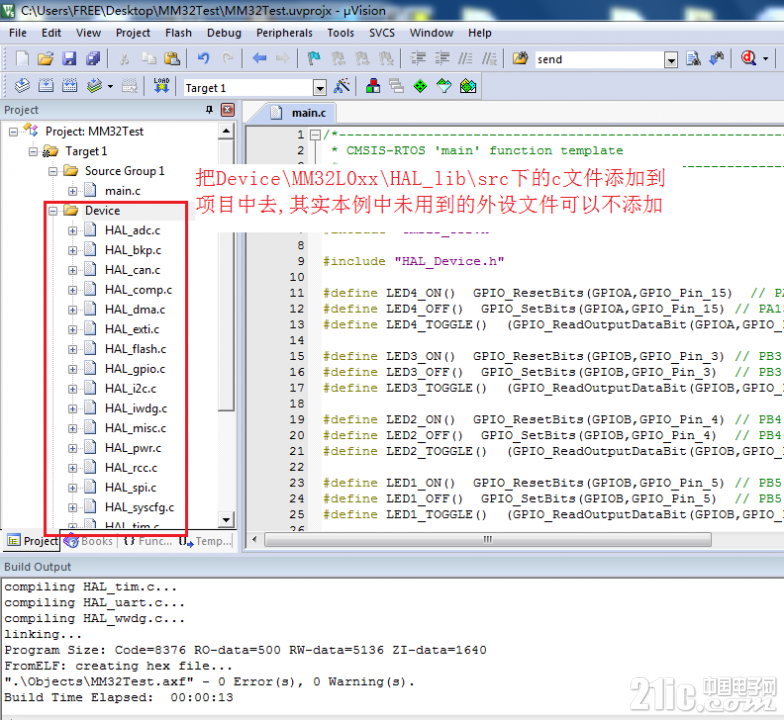Screen dimensions: 784x720
Task: Collapse the Target 1 node
Action: (x=34, y=152)
